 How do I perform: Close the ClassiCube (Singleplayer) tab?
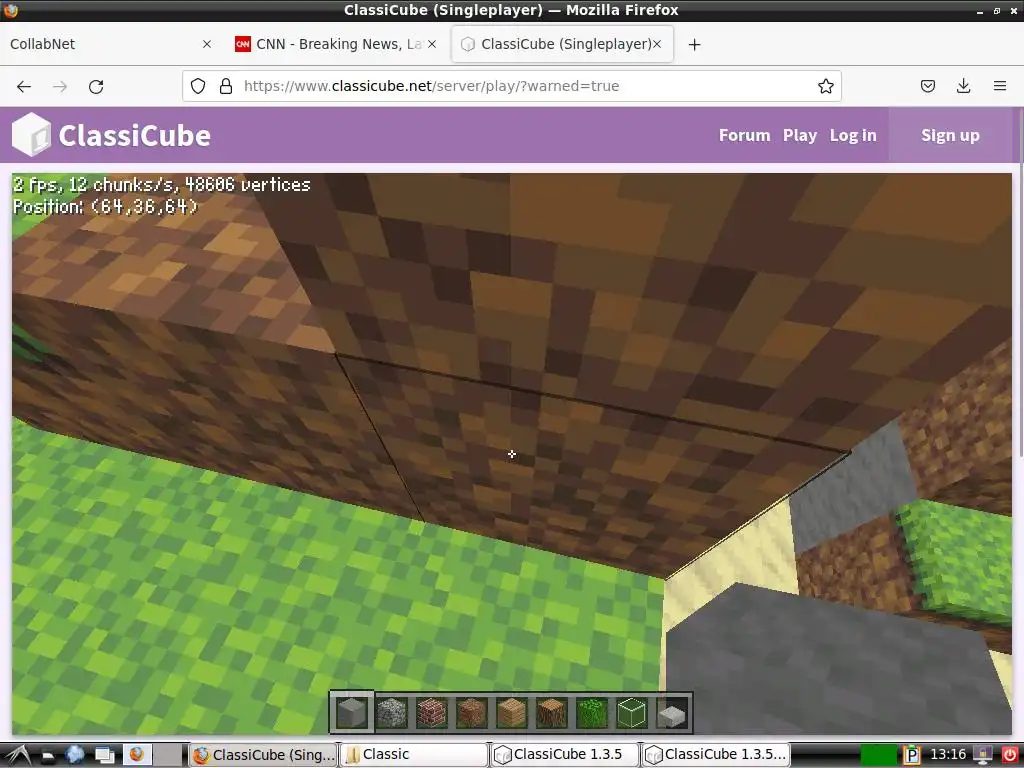click(x=657, y=44)
